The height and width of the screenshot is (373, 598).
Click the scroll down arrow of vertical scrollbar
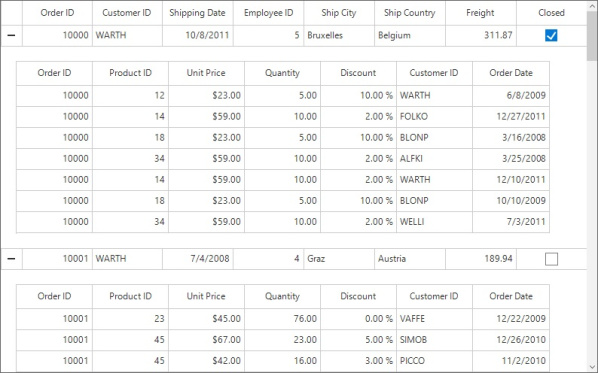tap(592, 367)
